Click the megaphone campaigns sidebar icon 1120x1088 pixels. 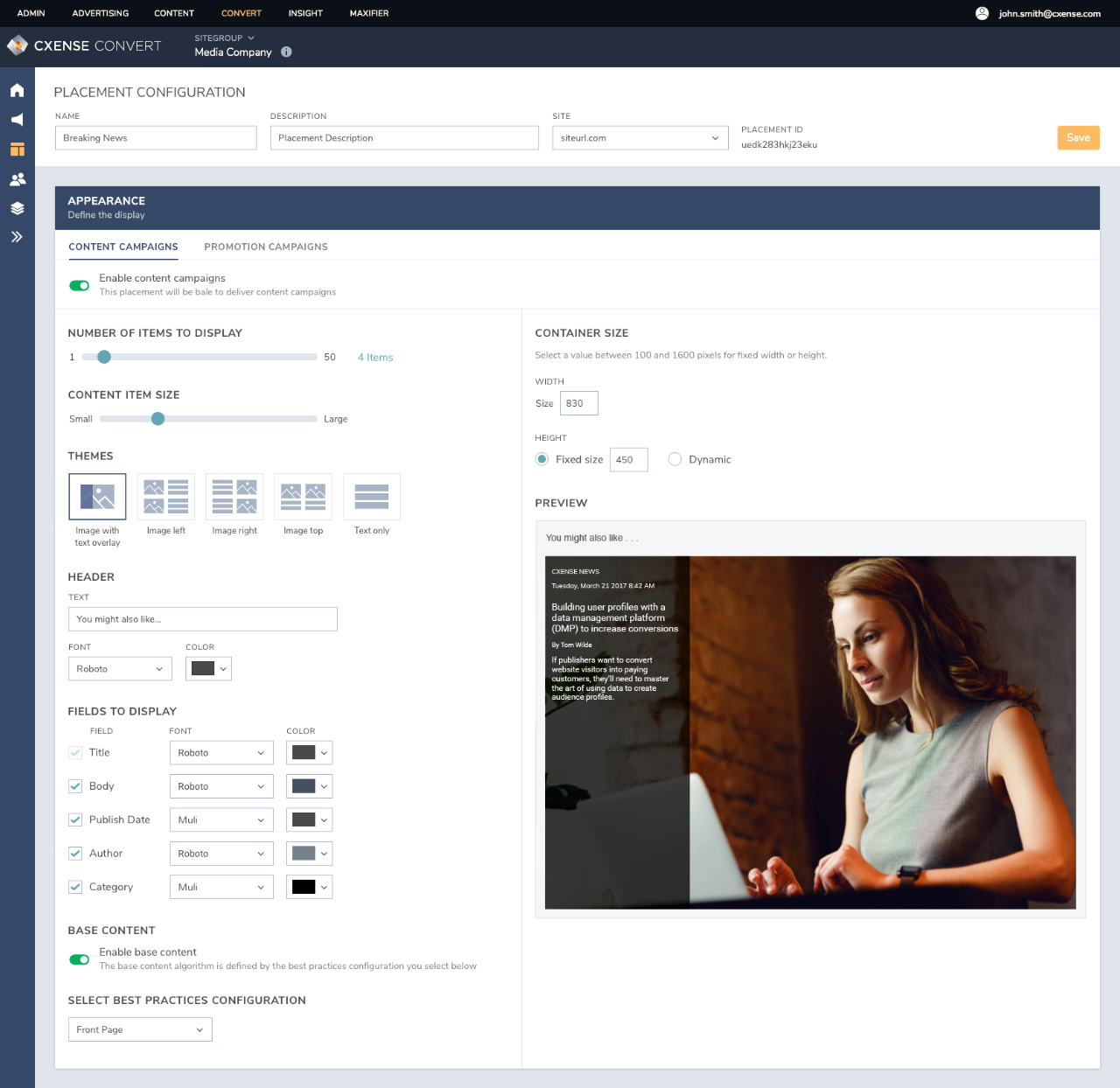(17, 120)
